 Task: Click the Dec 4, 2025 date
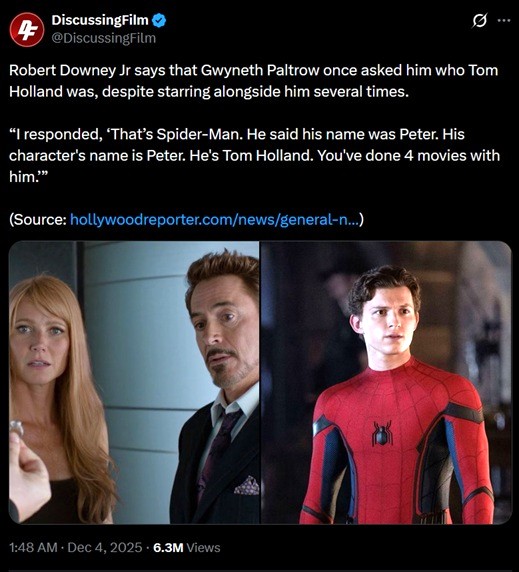pyautogui.click(x=105, y=547)
